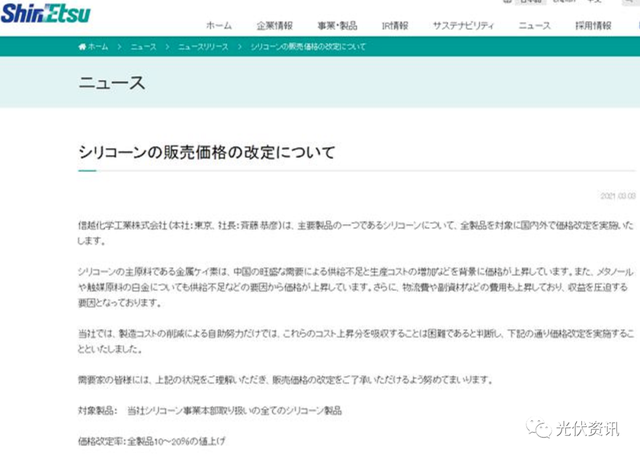Open the ホーム menu item
The width and height of the screenshot is (640, 457).
(219, 26)
